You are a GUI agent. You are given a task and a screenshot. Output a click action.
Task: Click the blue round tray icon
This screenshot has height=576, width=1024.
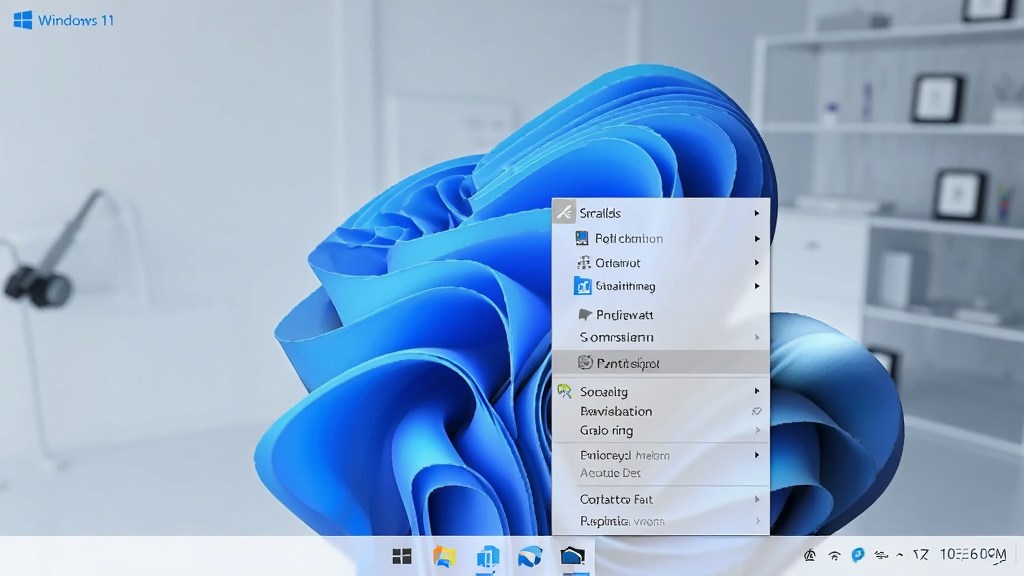pos(857,555)
